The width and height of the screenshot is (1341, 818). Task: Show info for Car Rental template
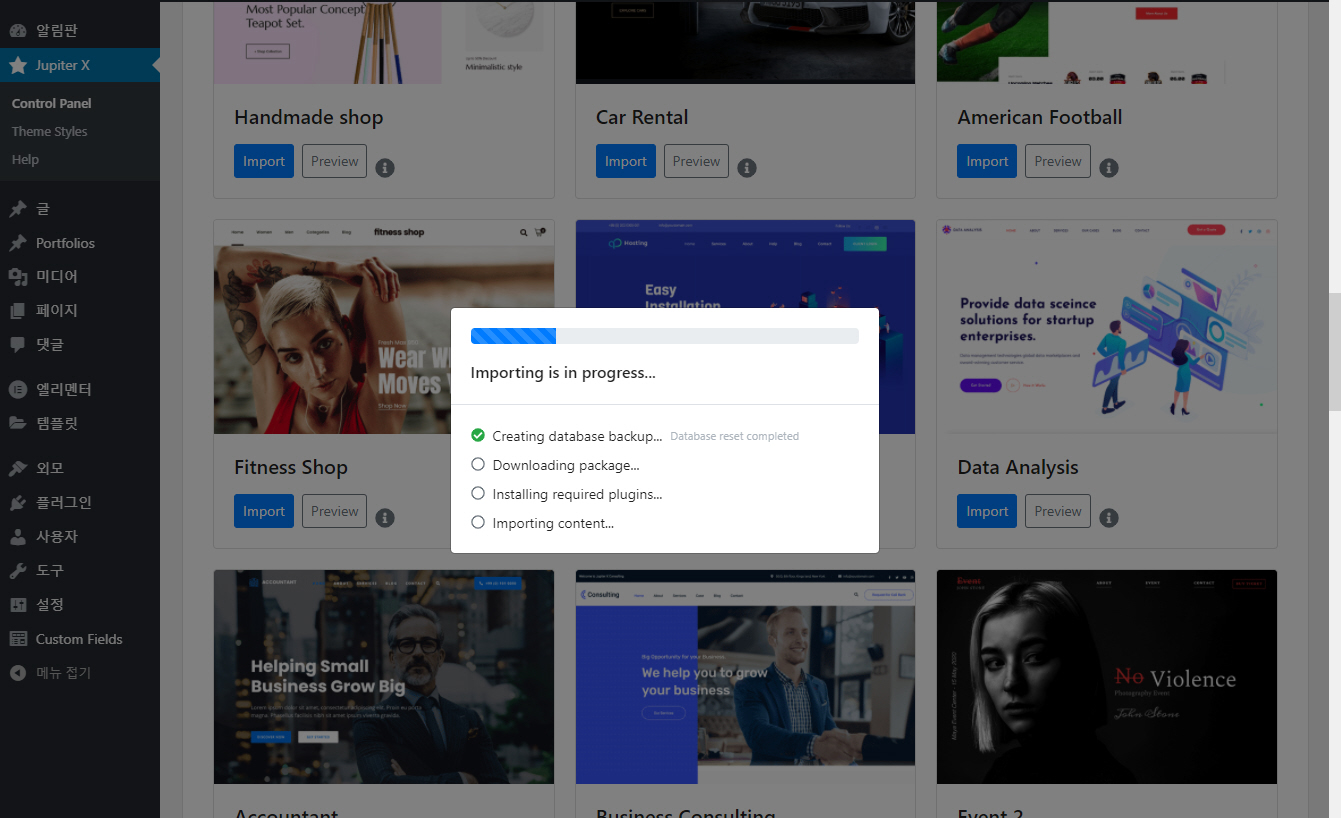pos(747,168)
